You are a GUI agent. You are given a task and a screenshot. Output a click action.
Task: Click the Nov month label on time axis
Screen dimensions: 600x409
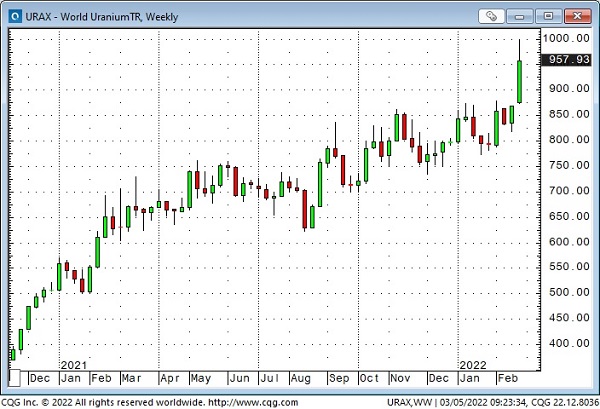pos(400,378)
